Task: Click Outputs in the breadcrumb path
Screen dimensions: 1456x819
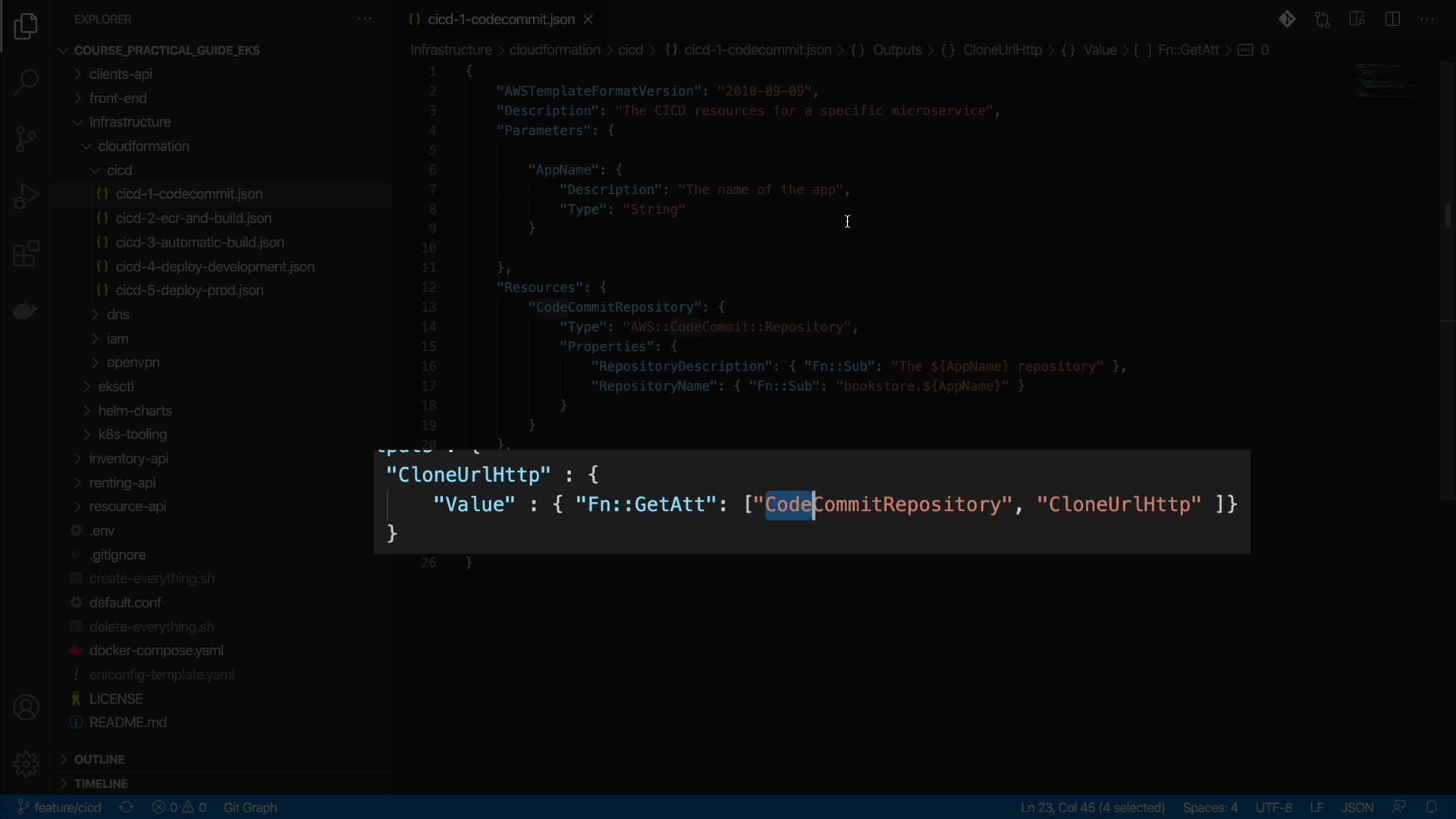Action: tap(897, 50)
